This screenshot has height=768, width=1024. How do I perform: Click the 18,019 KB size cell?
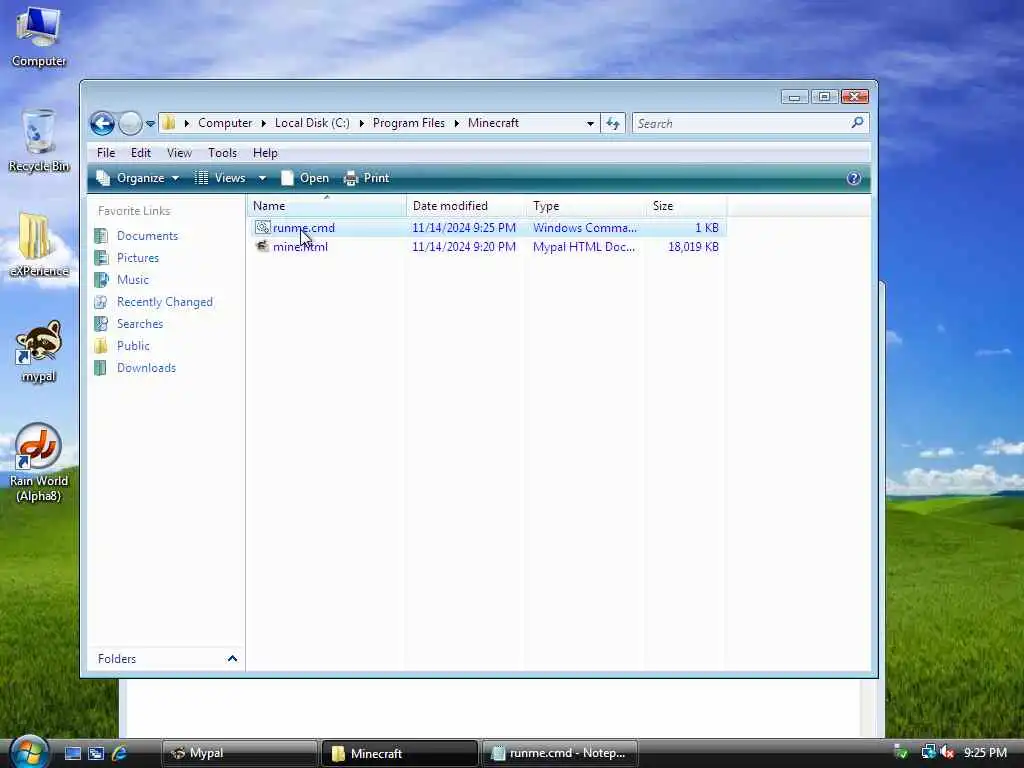[x=693, y=247]
